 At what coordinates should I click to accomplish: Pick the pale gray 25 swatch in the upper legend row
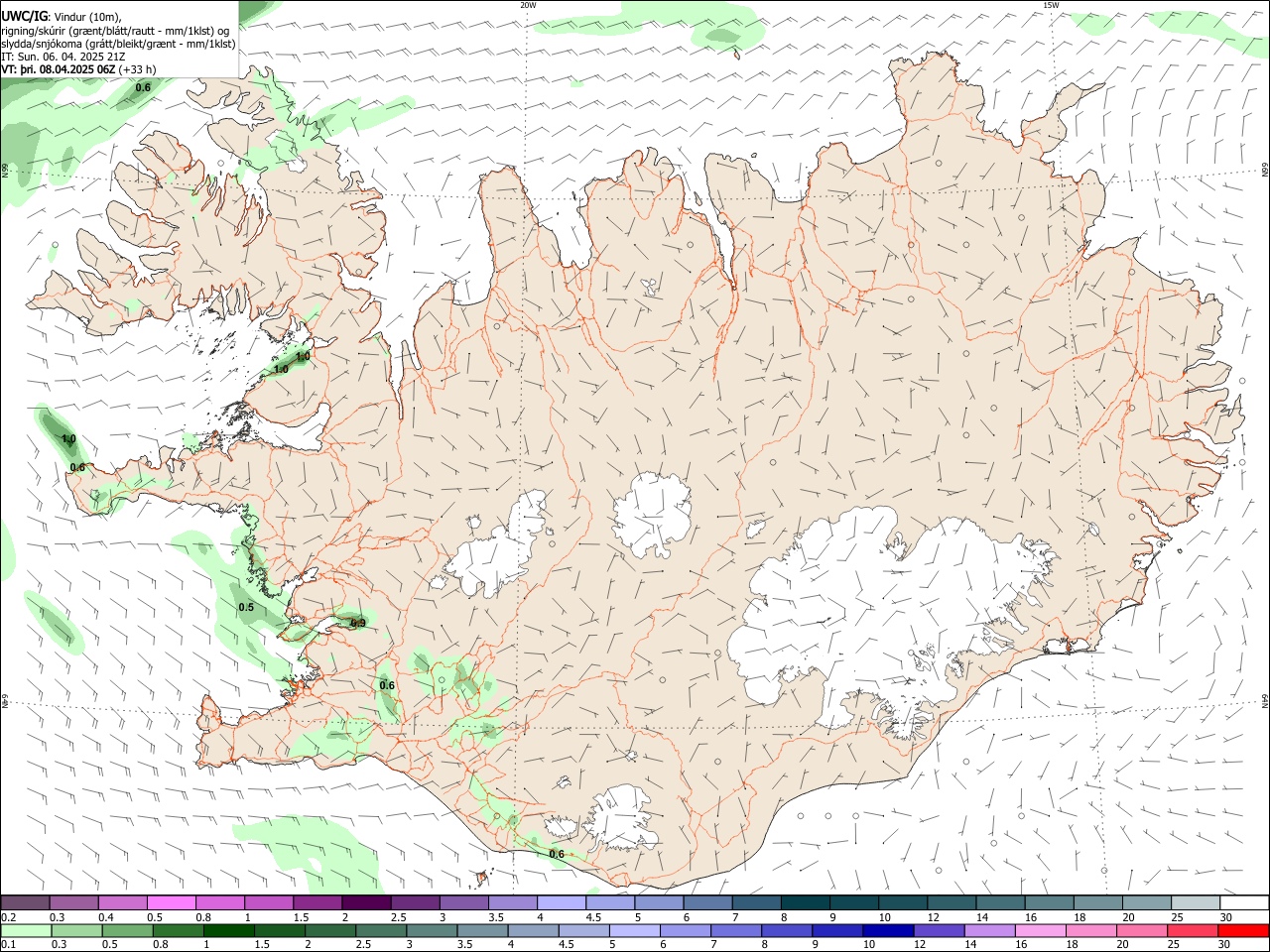click(x=1195, y=903)
